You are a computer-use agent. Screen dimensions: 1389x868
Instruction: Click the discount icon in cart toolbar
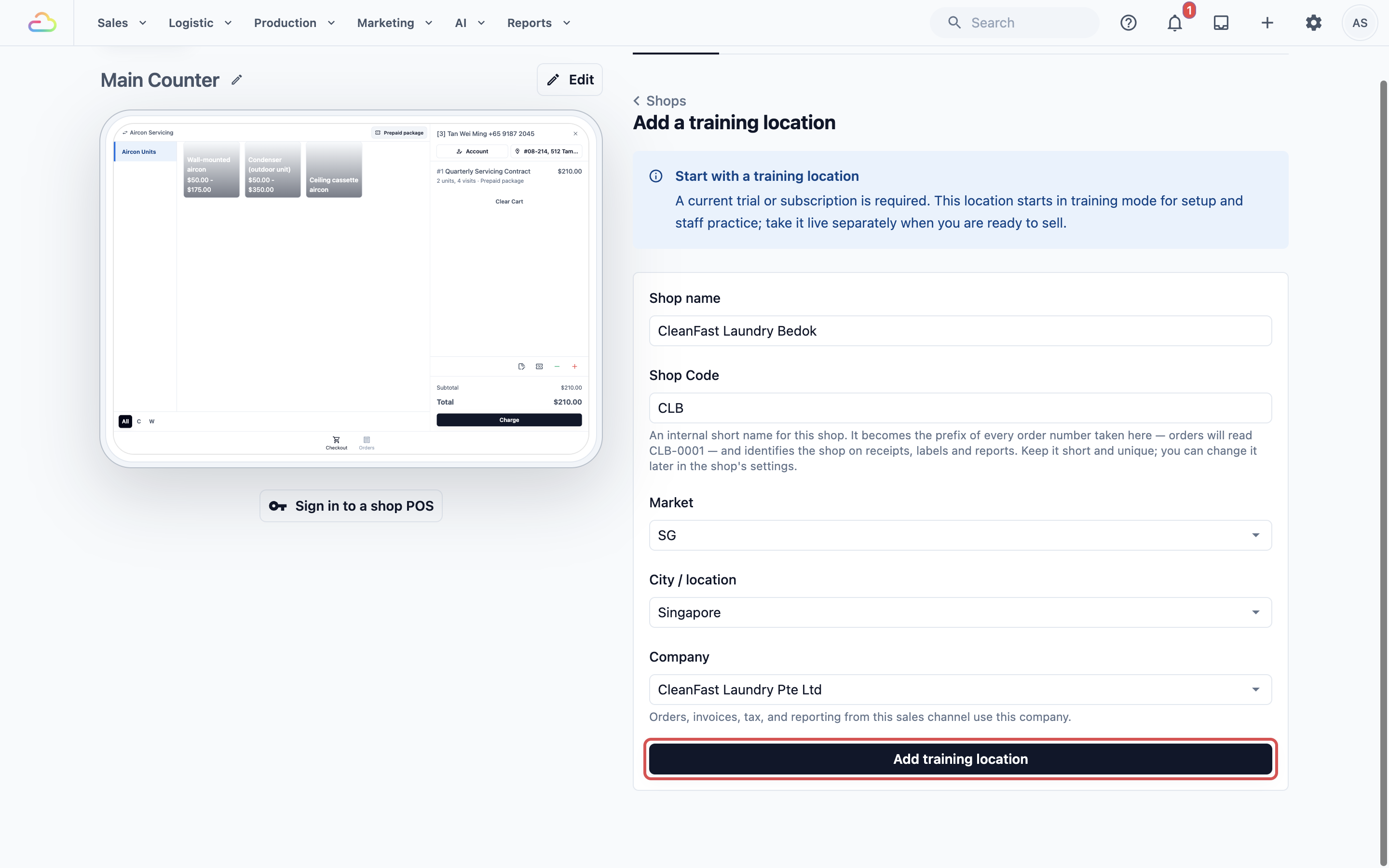(539, 366)
